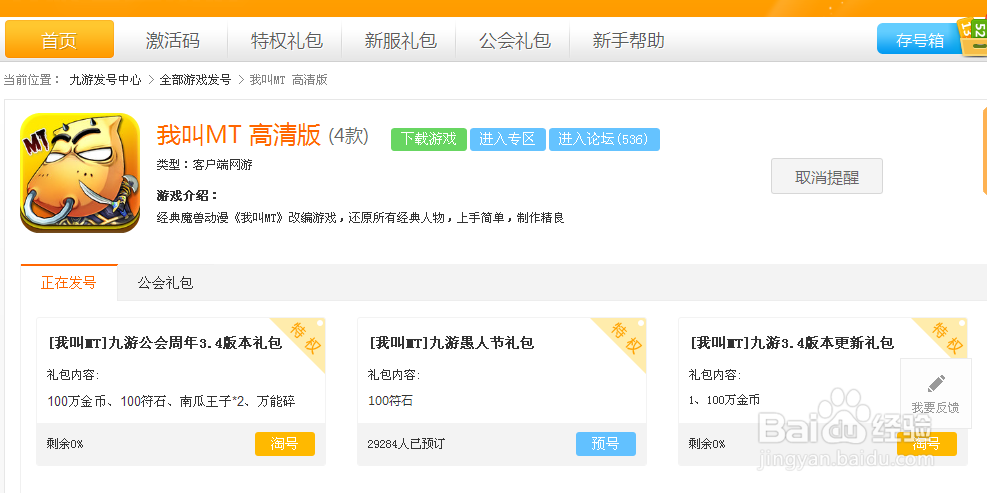Open the 特权礼包 menu item
The width and height of the screenshot is (987, 493).
[x=286, y=40]
